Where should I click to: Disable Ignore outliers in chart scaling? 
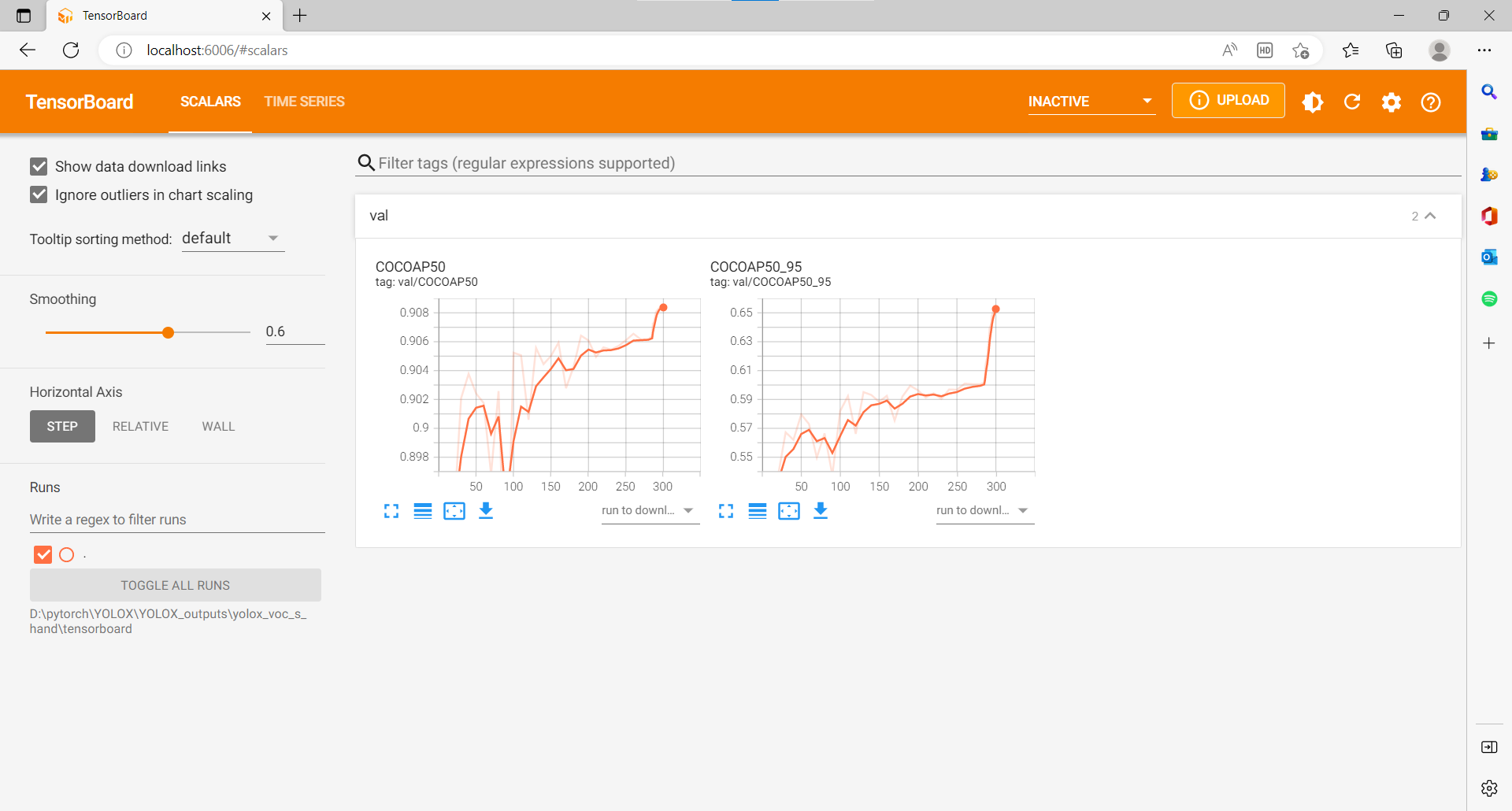coord(39,194)
